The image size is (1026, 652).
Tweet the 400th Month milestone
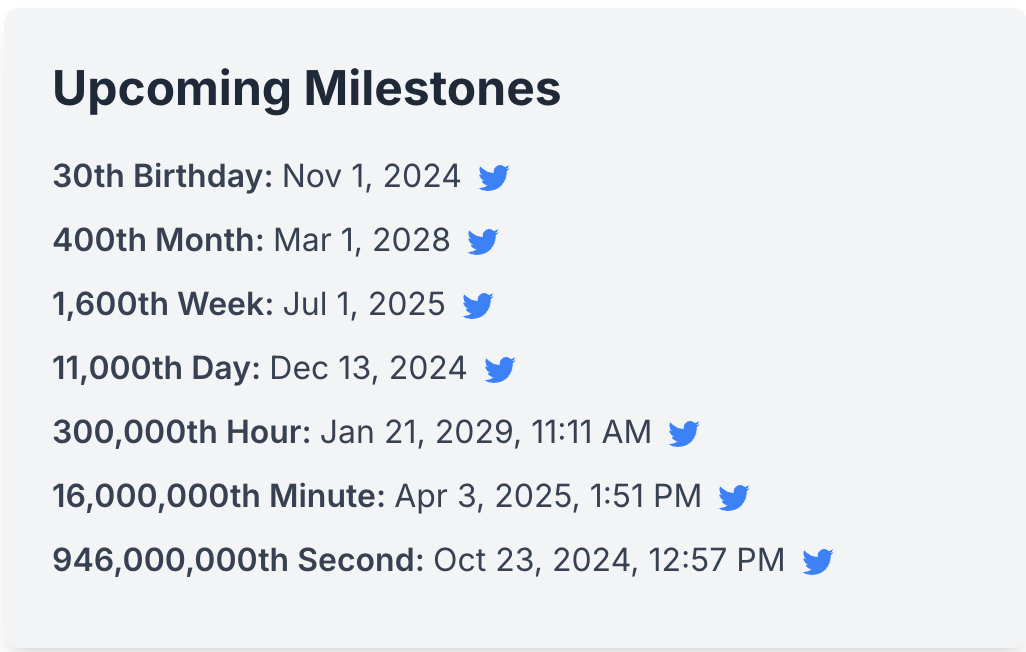coord(483,240)
